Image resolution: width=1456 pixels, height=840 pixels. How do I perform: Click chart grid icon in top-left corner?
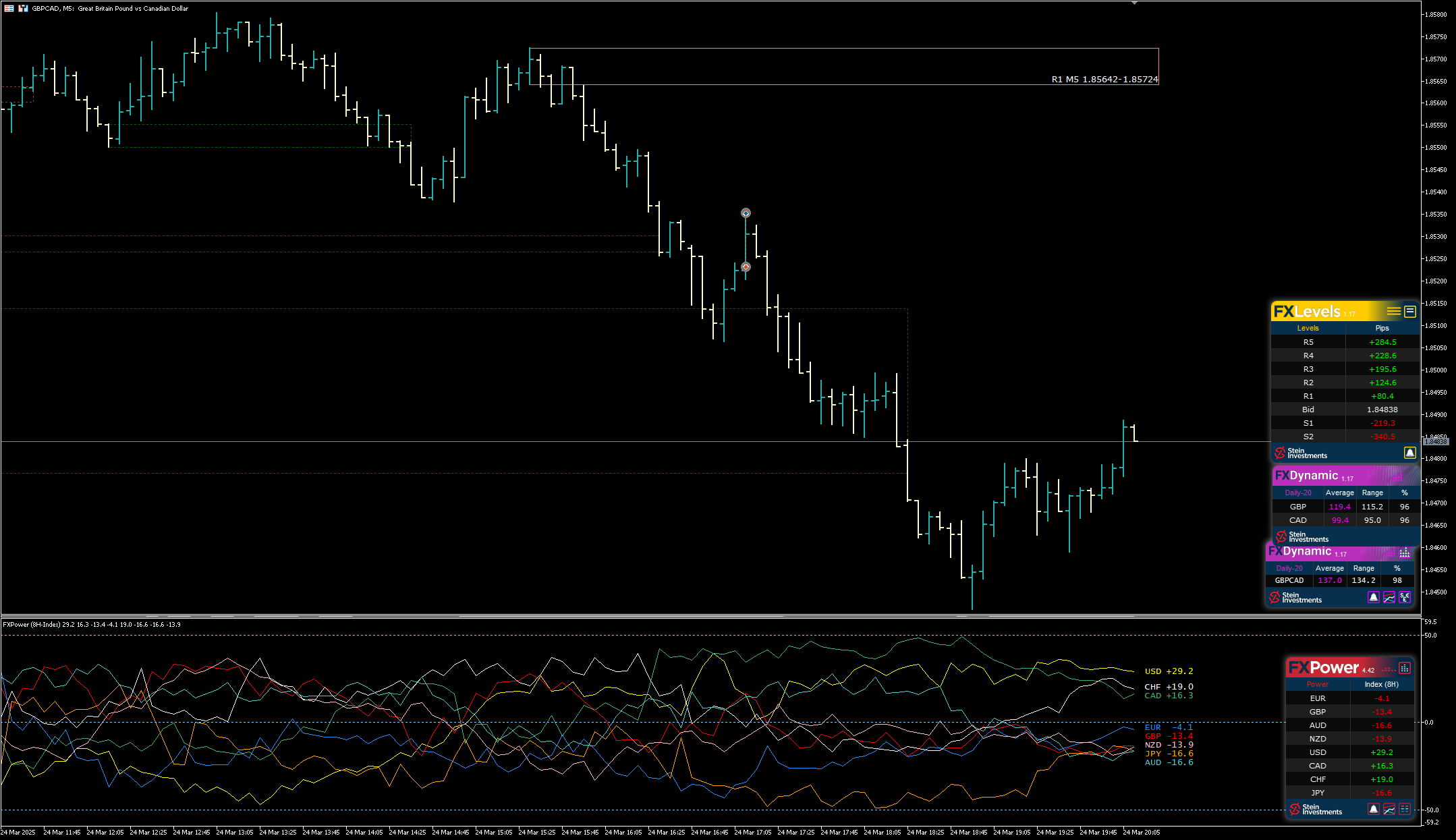coord(9,8)
